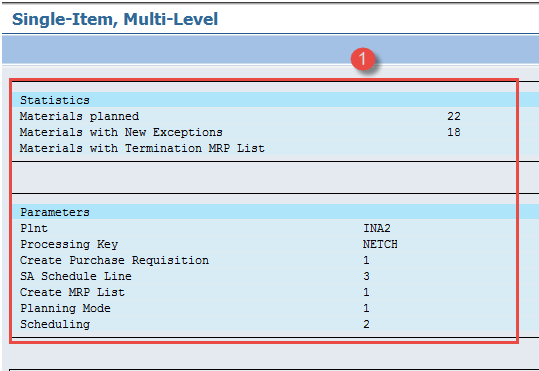The image size is (539, 371).
Task: Click 'Materials with New Exceptions' label
Action: point(121,132)
